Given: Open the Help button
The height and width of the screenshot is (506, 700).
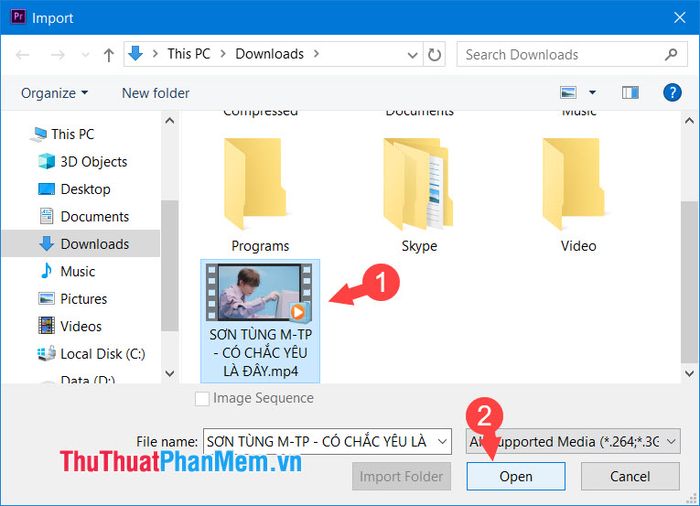Looking at the screenshot, I should (672, 92).
